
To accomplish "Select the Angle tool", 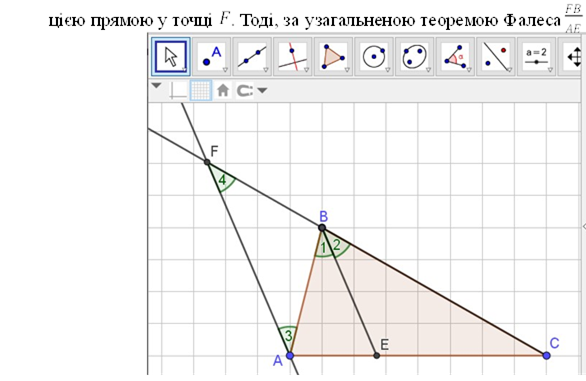I will [x=456, y=57].
